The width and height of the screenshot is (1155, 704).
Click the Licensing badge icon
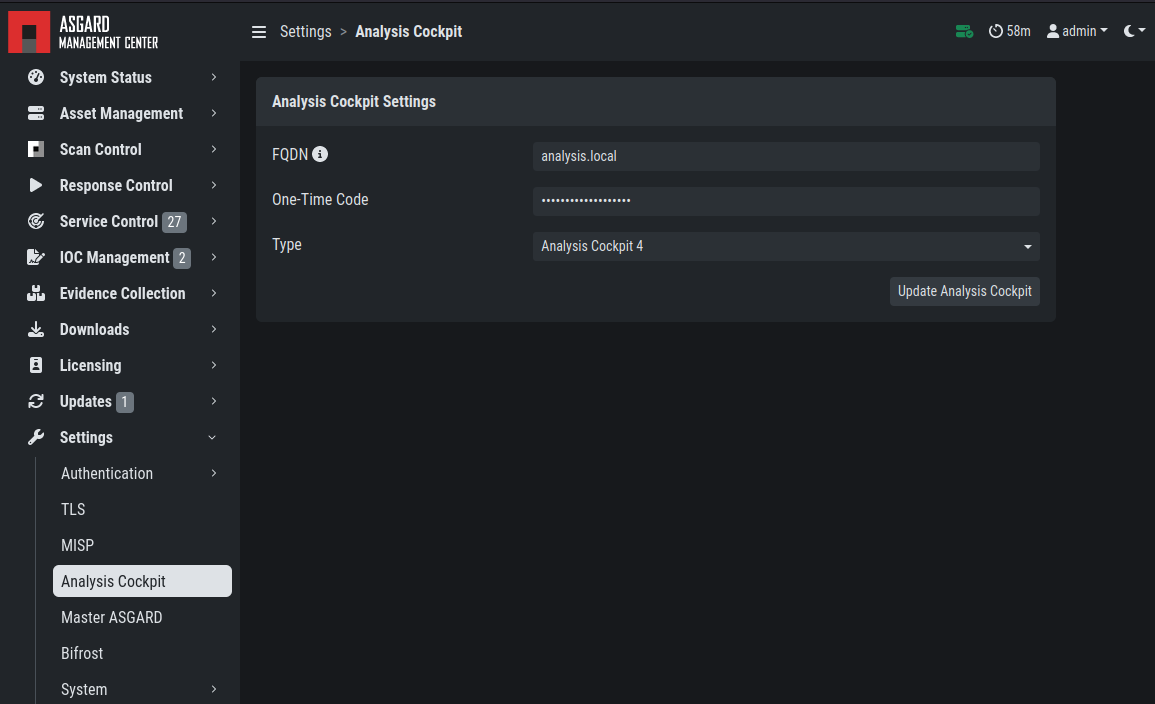pyautogui.click(x=35, y=365)
